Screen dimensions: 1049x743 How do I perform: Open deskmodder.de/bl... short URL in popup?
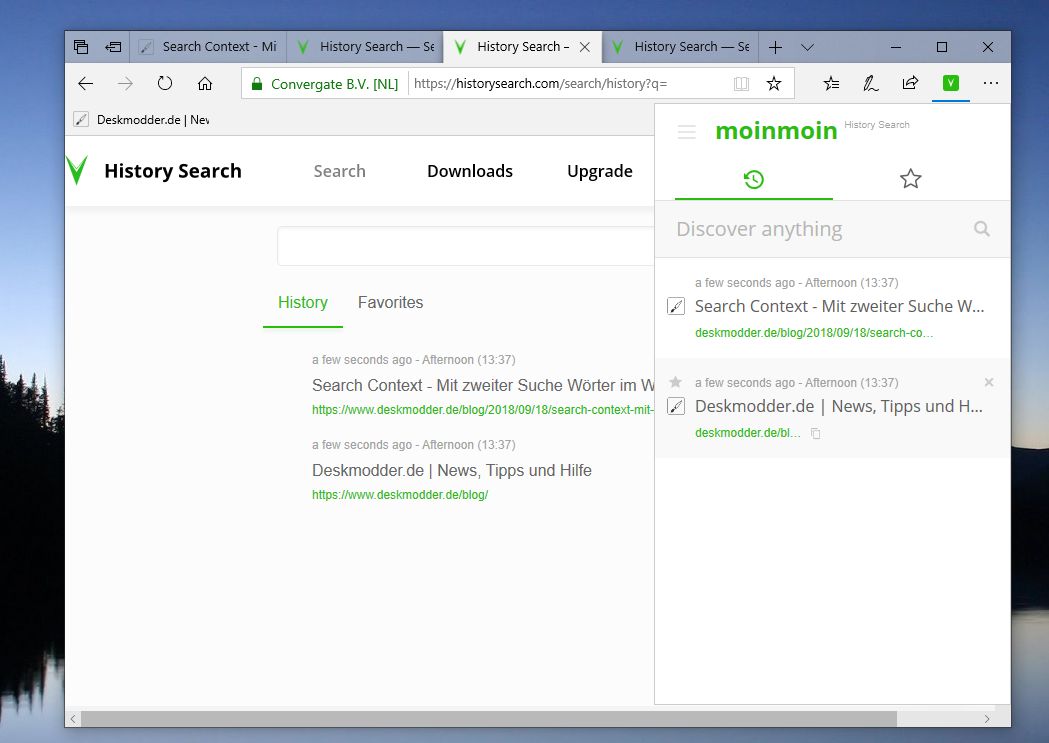click(x=747, y=433)
